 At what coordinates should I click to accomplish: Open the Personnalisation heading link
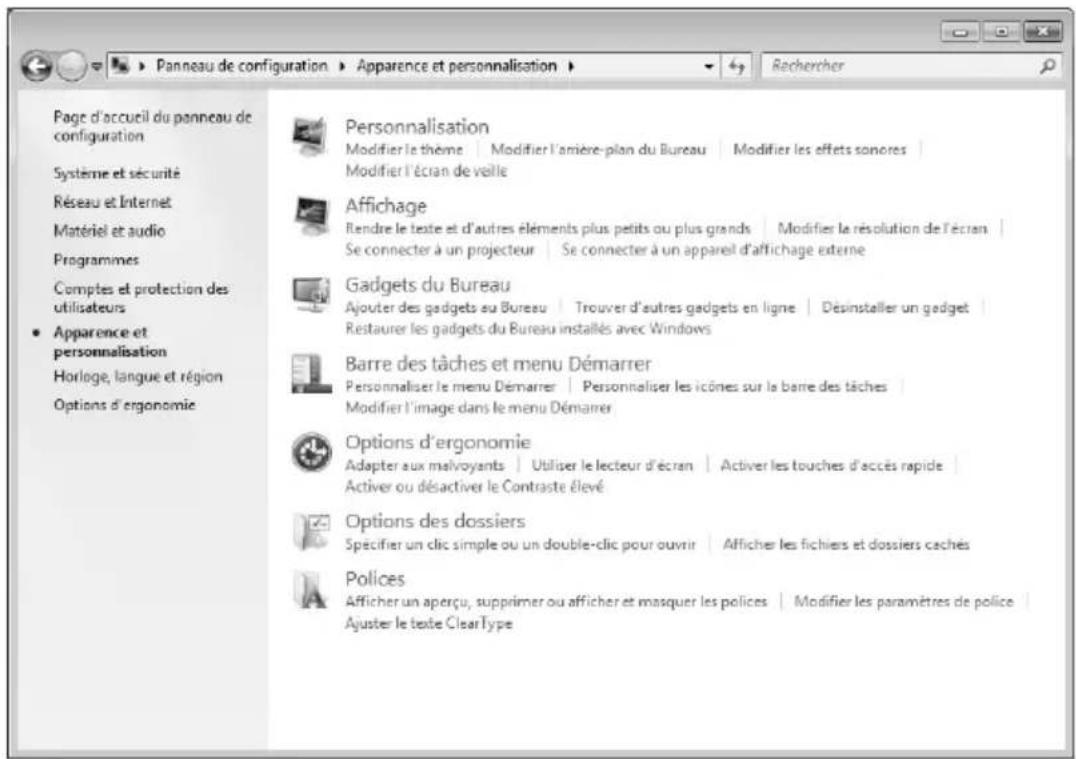417,127
